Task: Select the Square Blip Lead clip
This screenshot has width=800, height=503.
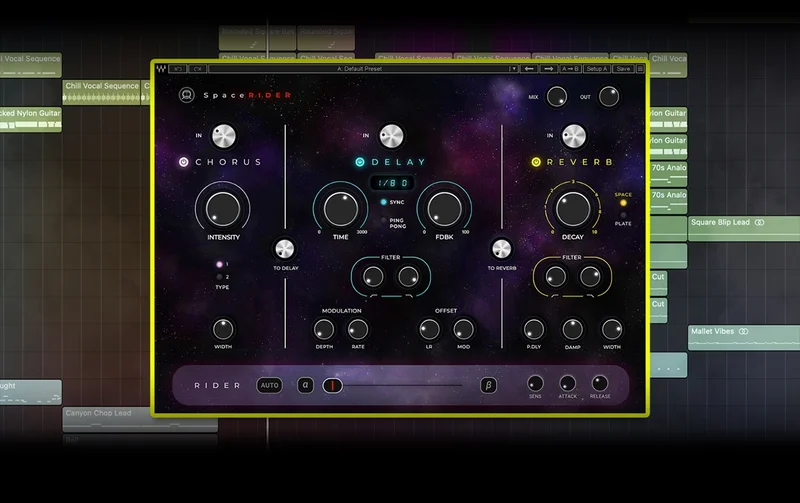Action: coord(744,228)
